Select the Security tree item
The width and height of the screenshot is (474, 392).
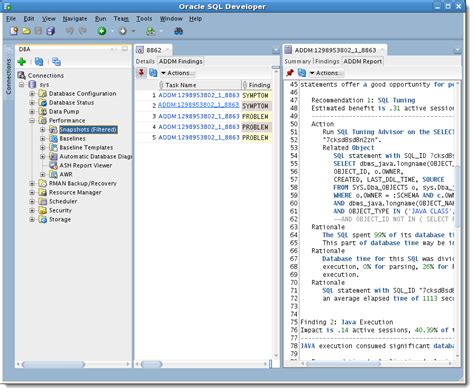[x=60, y=211]
